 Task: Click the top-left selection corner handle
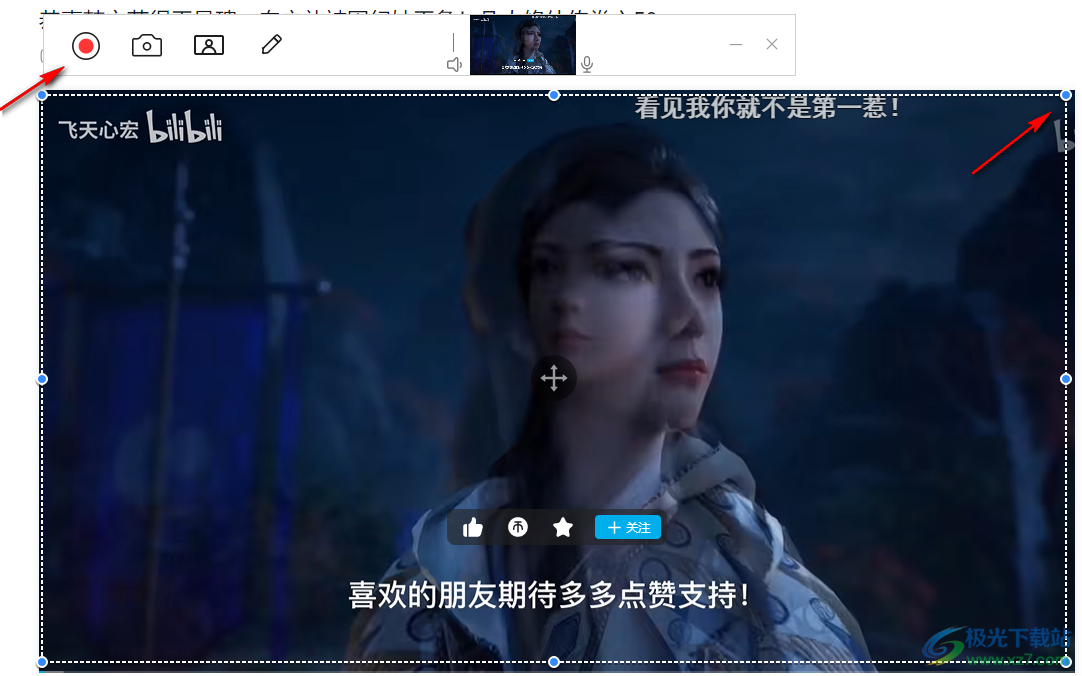pyautogui.click(x=42, y=95)
